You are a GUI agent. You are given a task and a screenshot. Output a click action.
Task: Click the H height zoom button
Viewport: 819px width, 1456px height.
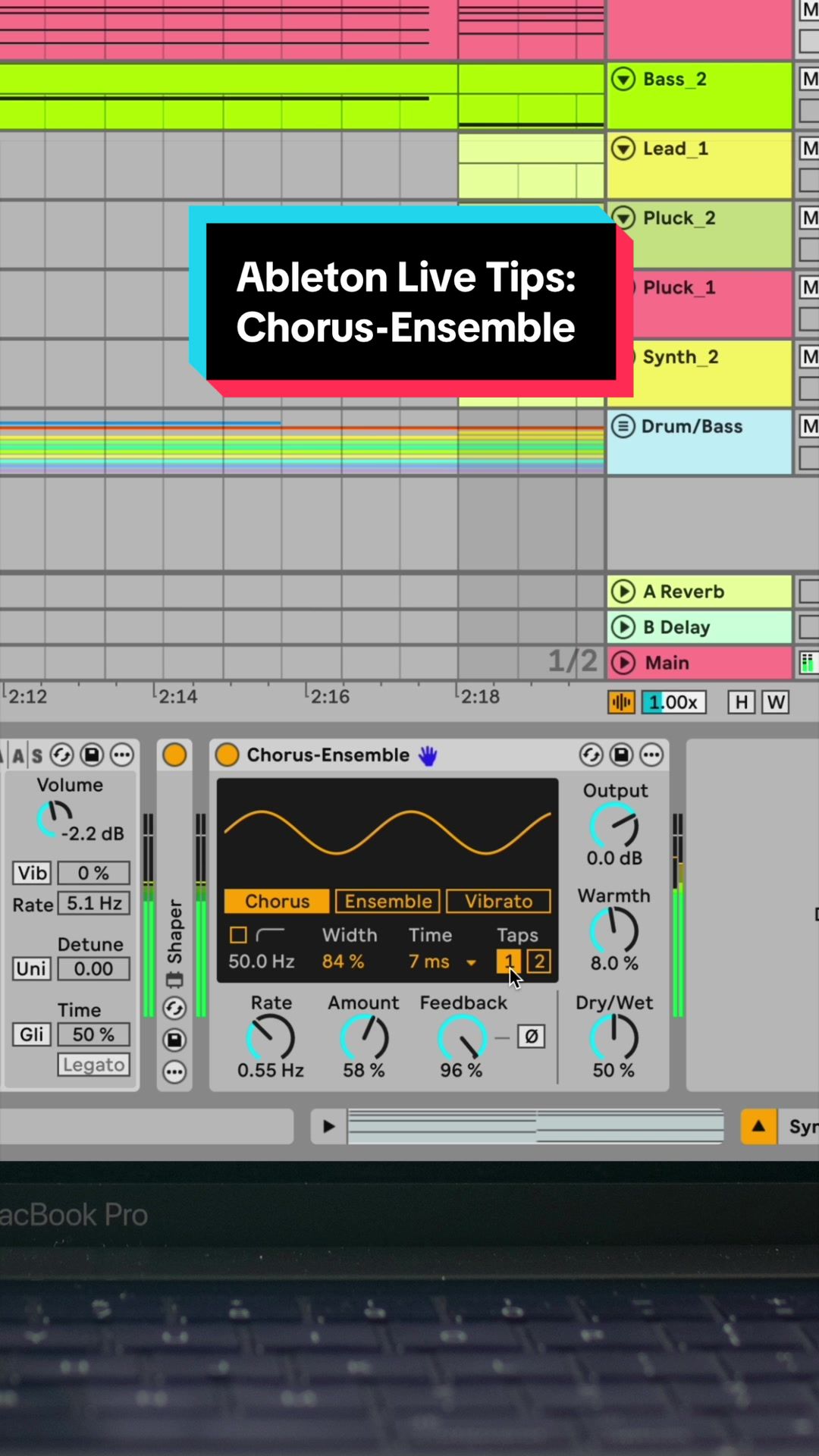741,702
